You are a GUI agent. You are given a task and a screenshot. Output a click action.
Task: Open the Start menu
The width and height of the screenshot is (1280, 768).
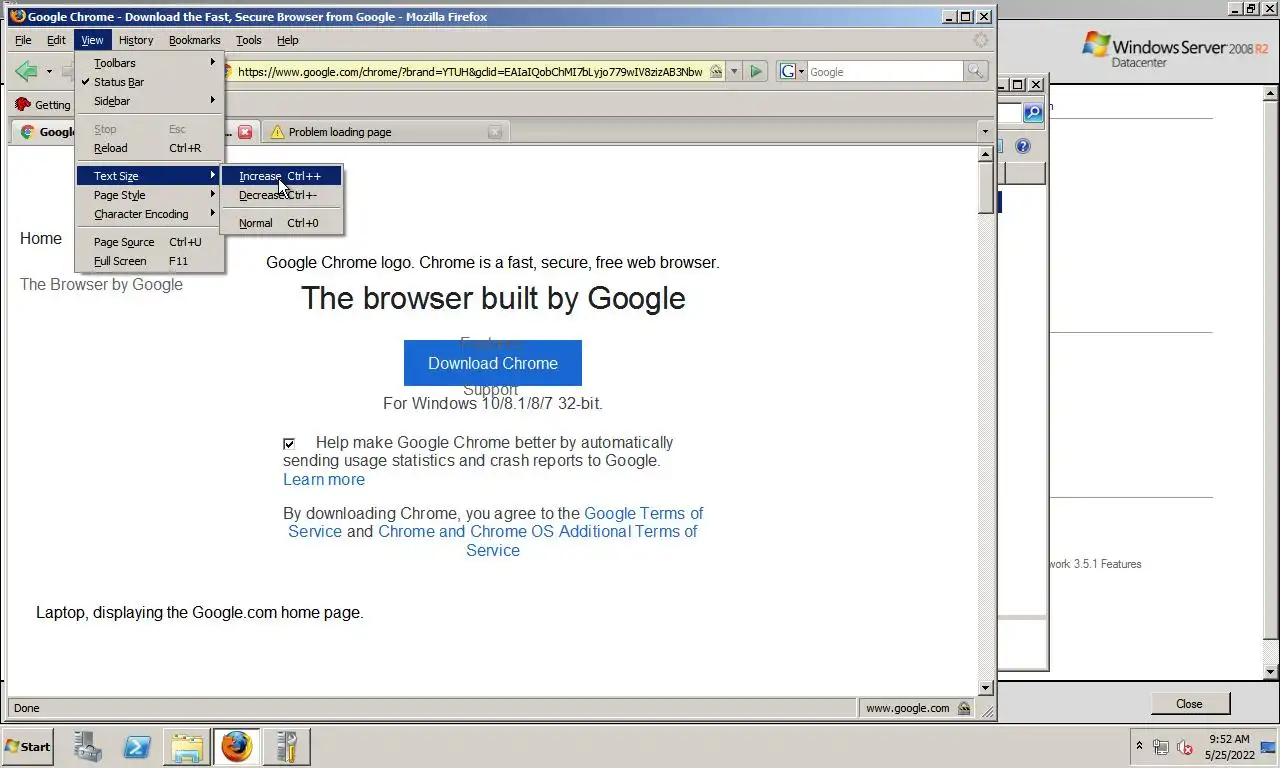click(x=27, y=746)
